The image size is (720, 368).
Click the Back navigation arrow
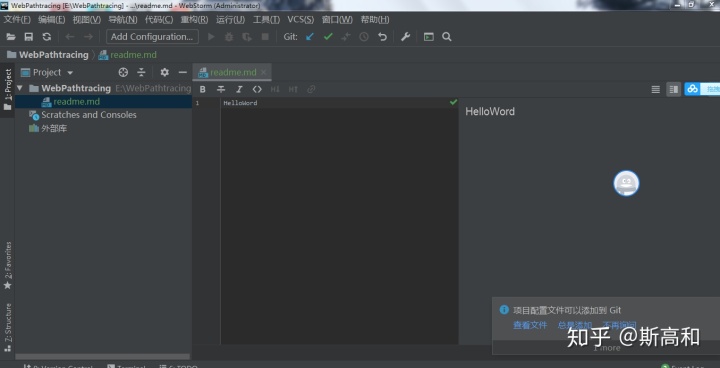click(x=70, y=37)
